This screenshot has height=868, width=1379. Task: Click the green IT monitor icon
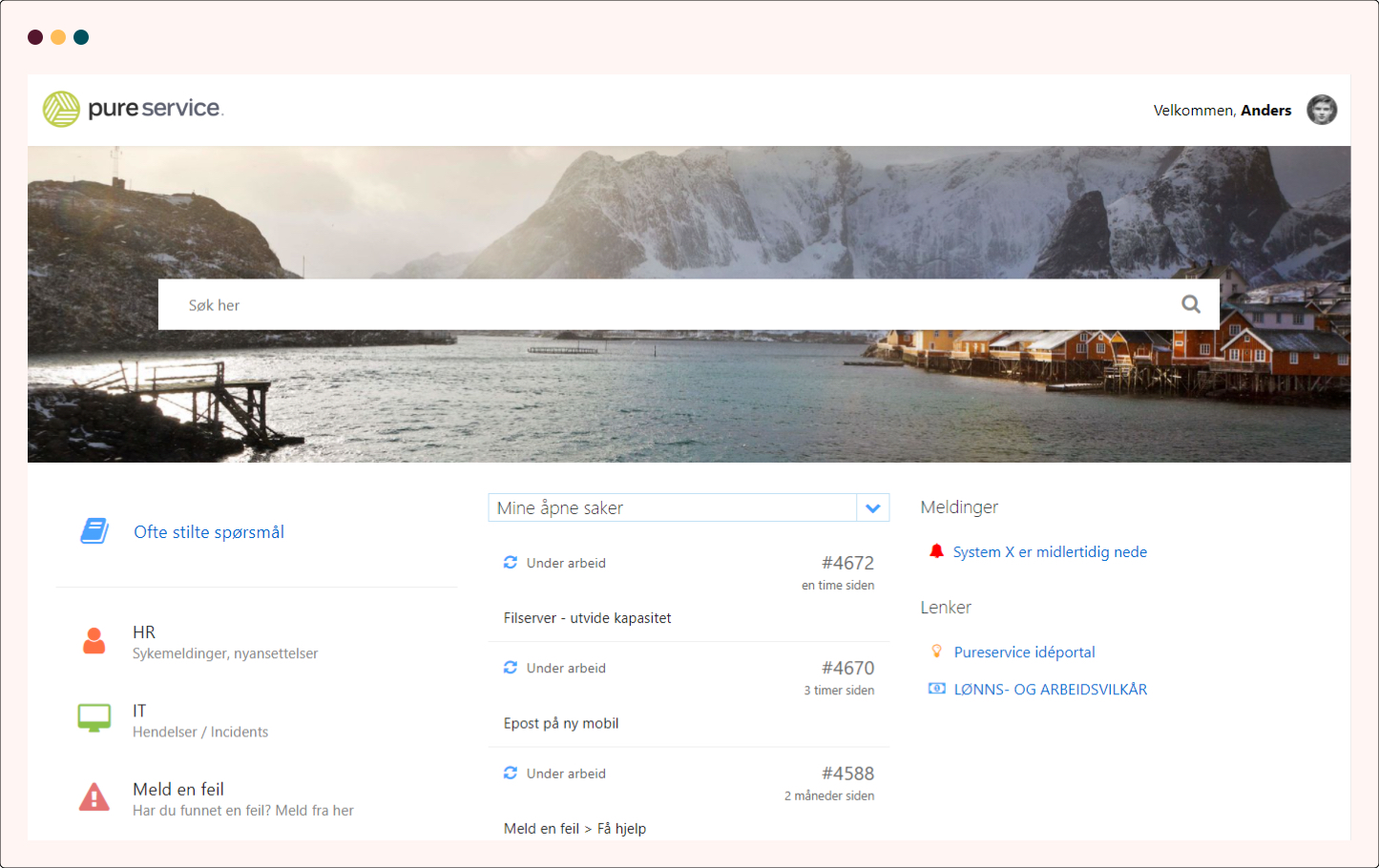point(94,718)
